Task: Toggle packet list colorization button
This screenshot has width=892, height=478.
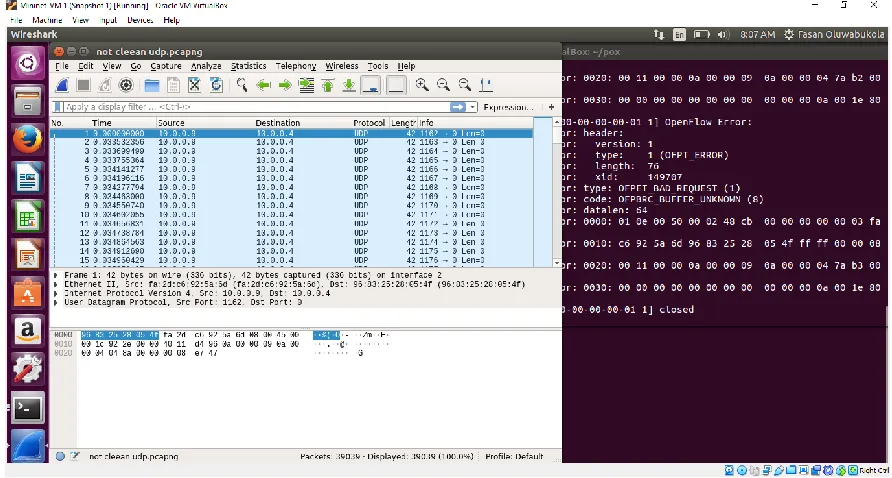Action: coord(396,85)
